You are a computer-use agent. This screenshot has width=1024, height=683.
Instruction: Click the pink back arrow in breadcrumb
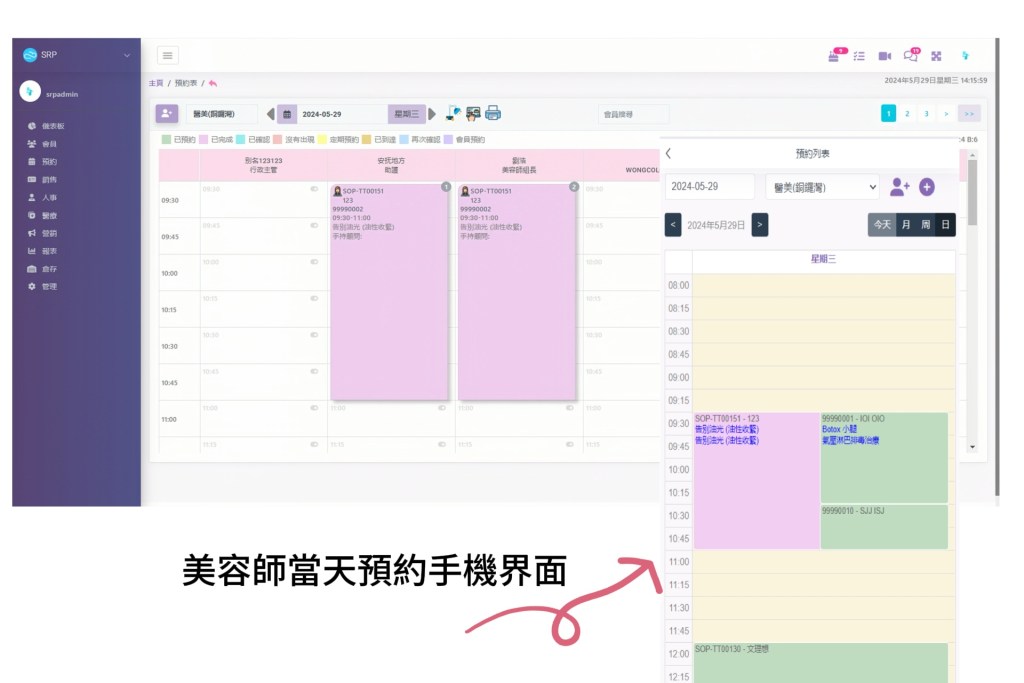(x=213, y=83)
